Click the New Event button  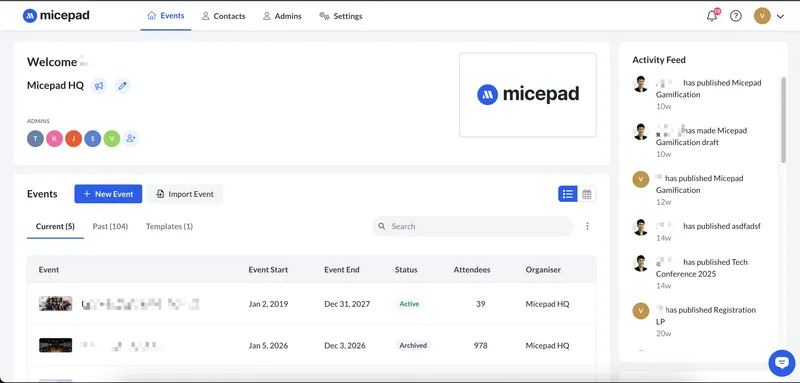click(108, 194)
